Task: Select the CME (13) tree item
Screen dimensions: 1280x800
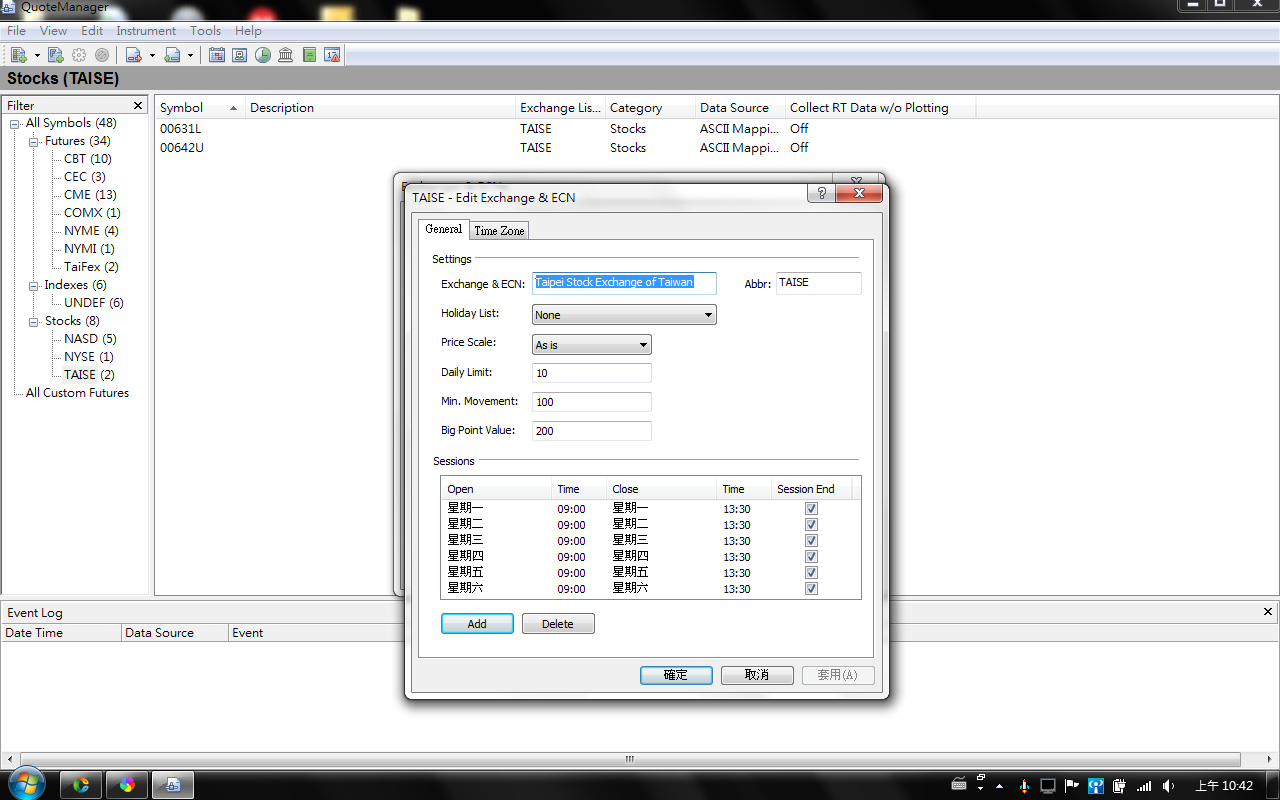Action: [x=90, y=195]
